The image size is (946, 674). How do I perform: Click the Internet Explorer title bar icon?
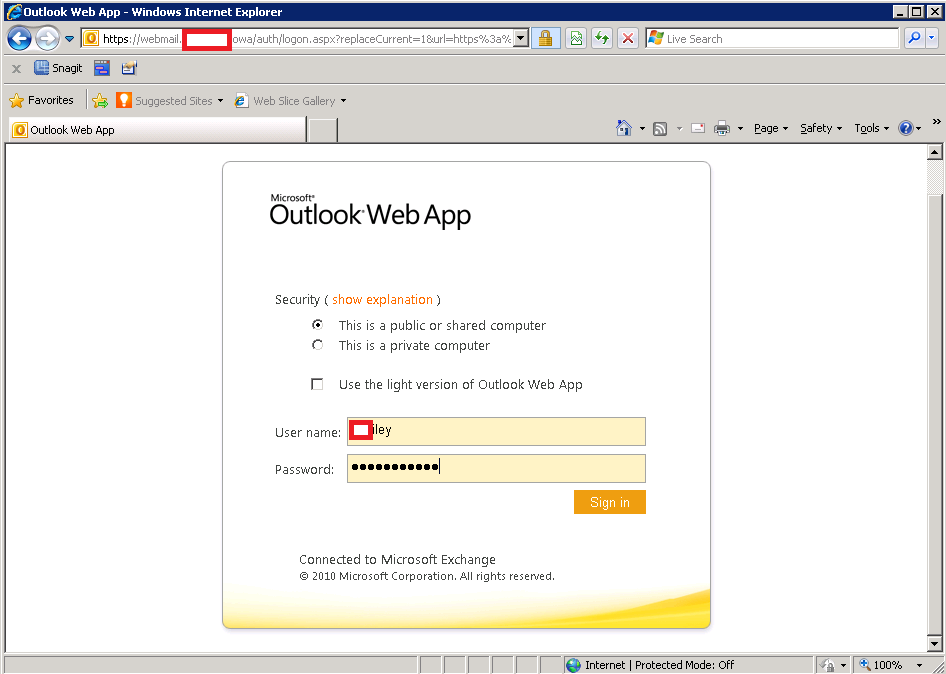[13, 11]
